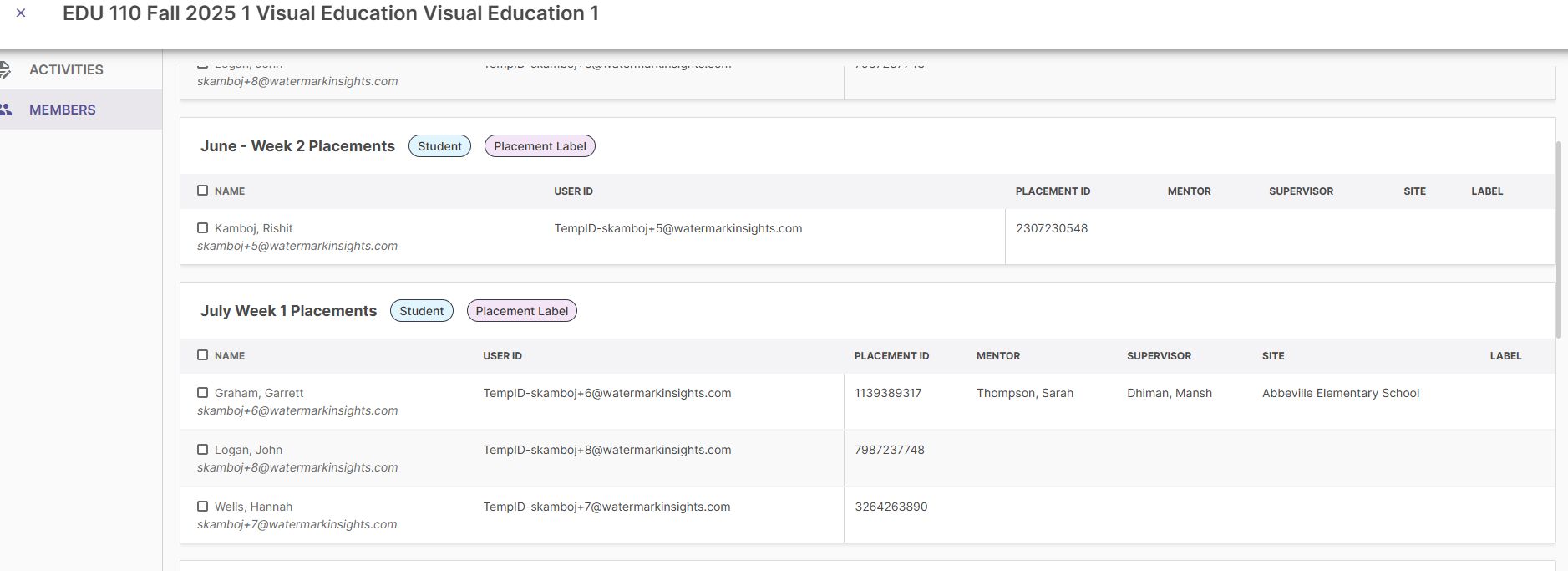Click LABEL header in July table
Image resolution: width=1568 pixels, height=571 pixels.
point(1505,356)
